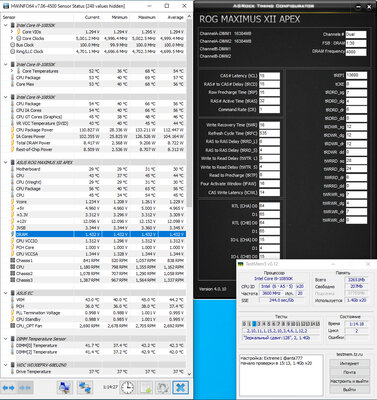Click the Почта button in TestMem5
The width and height of the screenshot is (377, 400).
click(349, 372)
